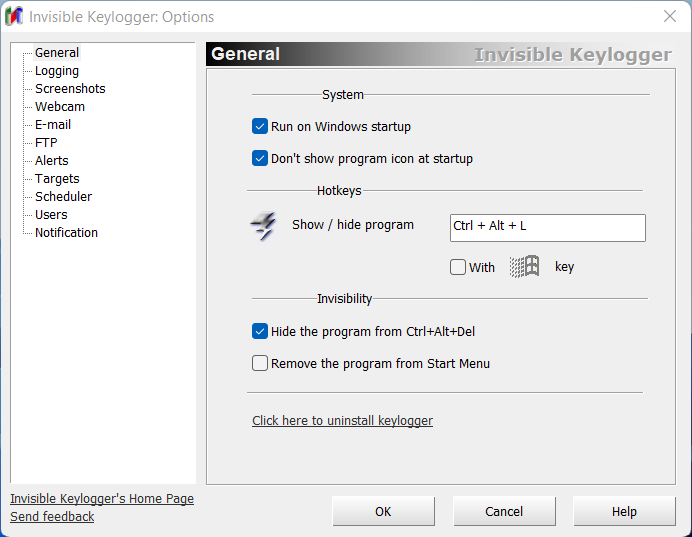Enable the With Windows key checkbox

458,267
